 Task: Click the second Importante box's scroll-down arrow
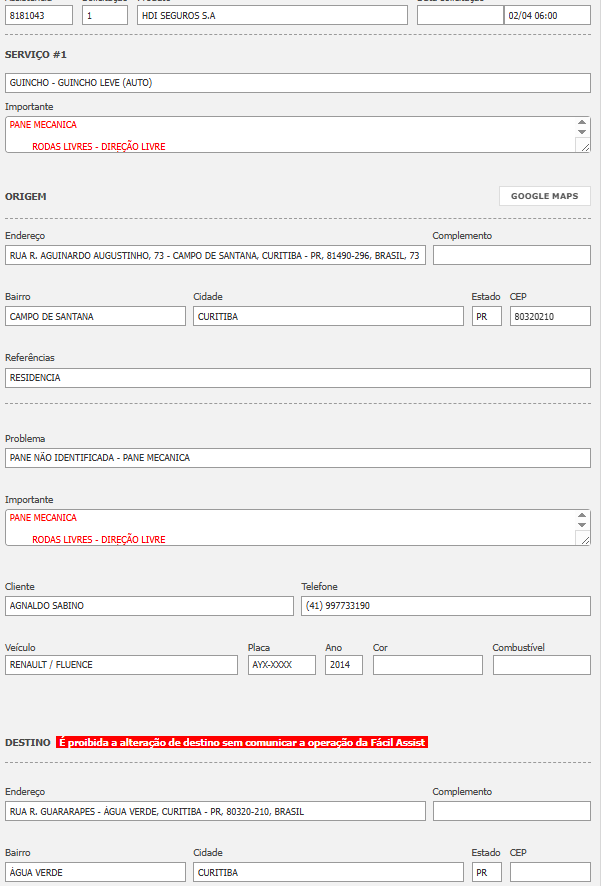[582, 526]
